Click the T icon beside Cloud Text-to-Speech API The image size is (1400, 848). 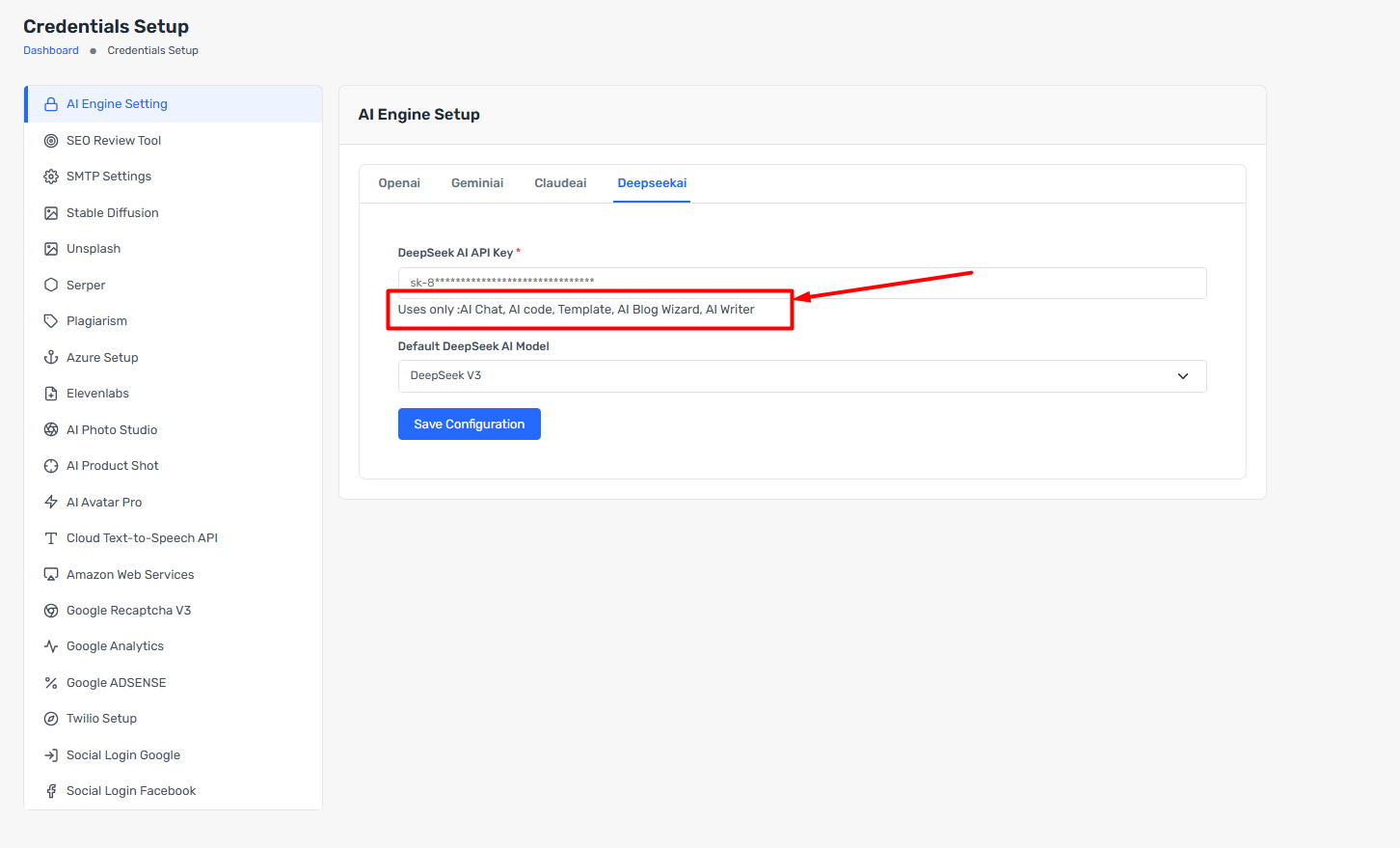51,538
